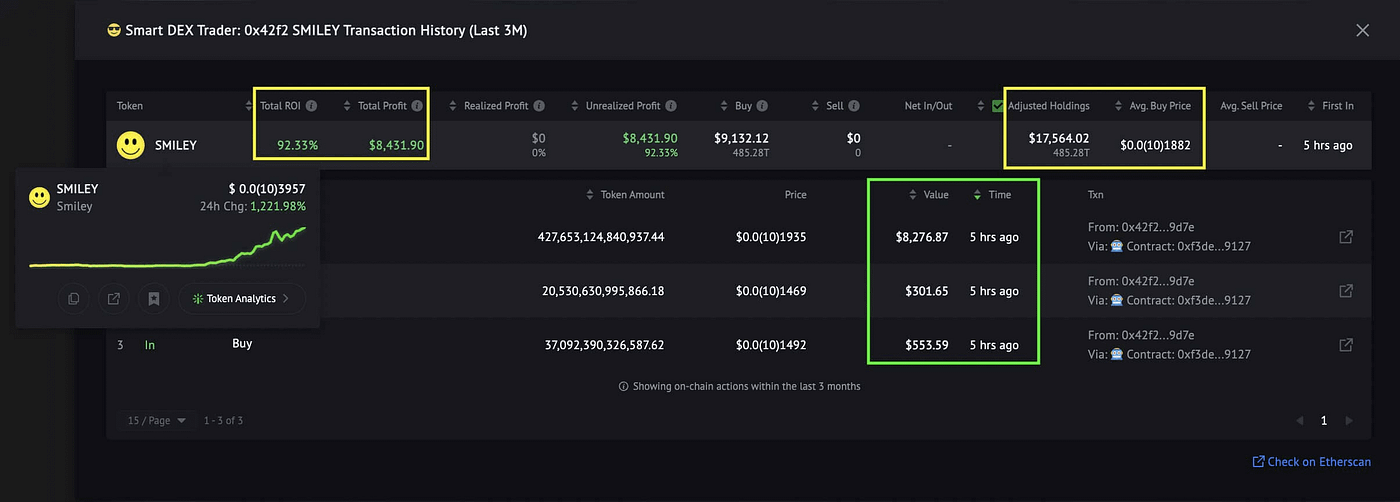The height and width of the screenshot is (502, 1400).
Task: Click the SMILEY price chart in popup
Action: click(x=168, y=248)
